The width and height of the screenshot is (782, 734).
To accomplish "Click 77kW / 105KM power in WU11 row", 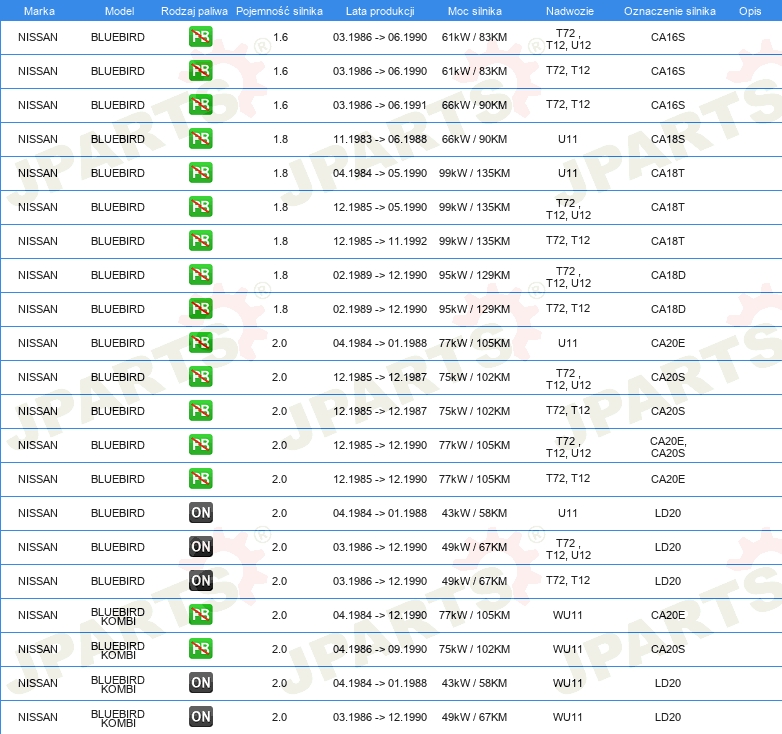I will pyautogui.click(x=474, y=615).
